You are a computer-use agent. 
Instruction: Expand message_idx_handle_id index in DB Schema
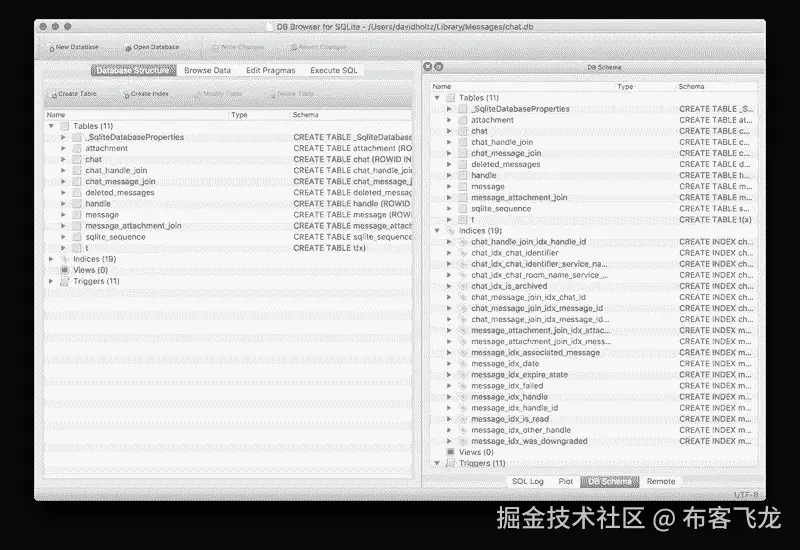(449, 408)
